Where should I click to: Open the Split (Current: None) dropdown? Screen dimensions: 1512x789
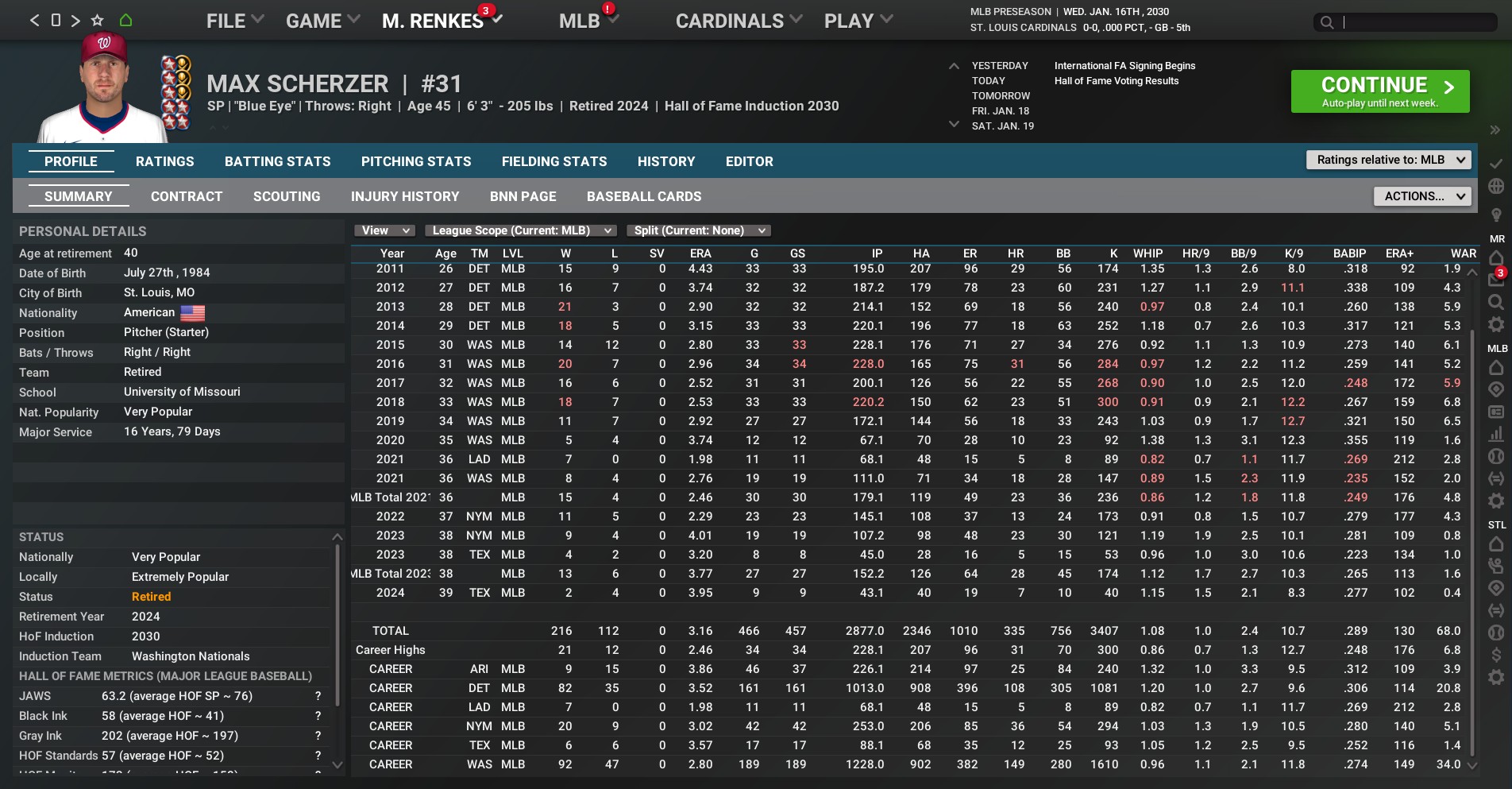click(x=699, y=230)
